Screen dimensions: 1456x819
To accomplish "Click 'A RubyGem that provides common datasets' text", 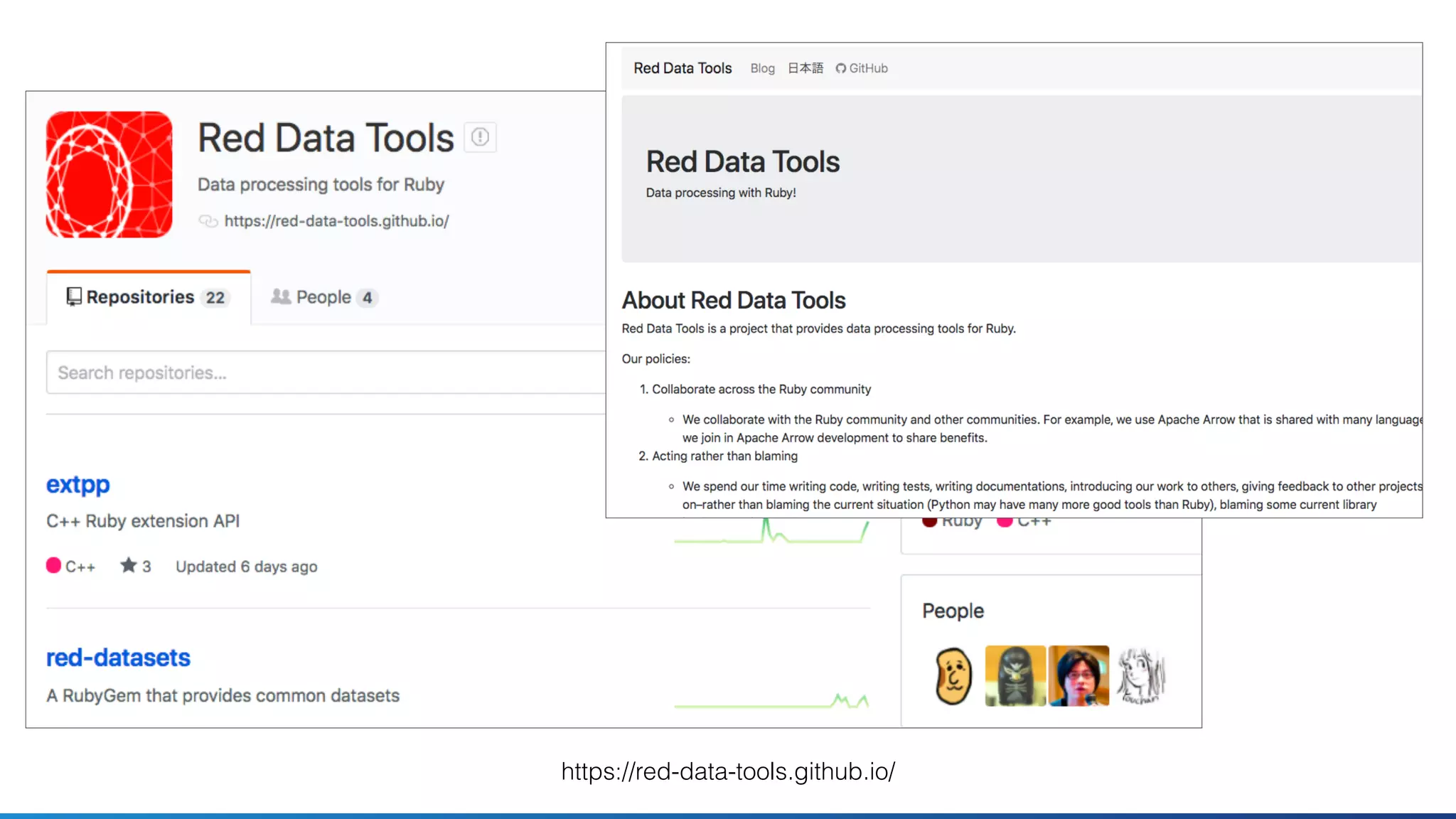I will 223,695.
